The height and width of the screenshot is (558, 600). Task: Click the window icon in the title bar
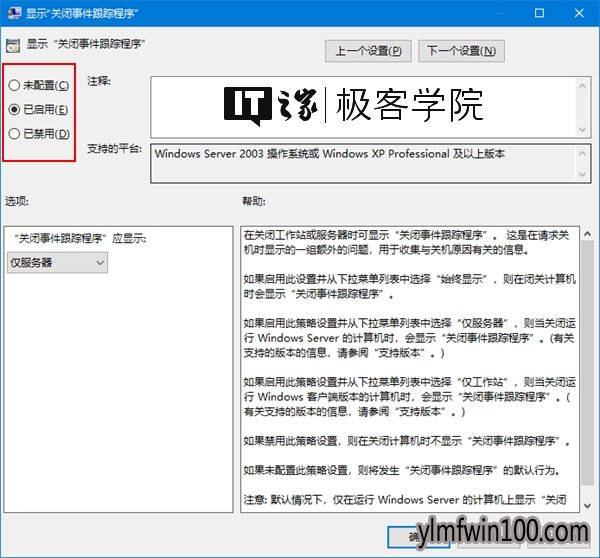pyautogui.click(x=15, y=13)
